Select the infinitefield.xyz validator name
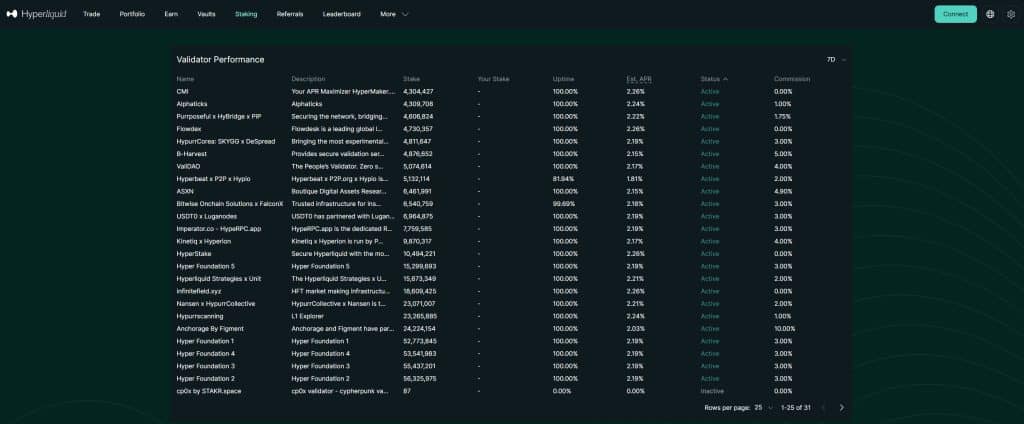This screenshot has width=1024, height=424. (x=200, y=291)
